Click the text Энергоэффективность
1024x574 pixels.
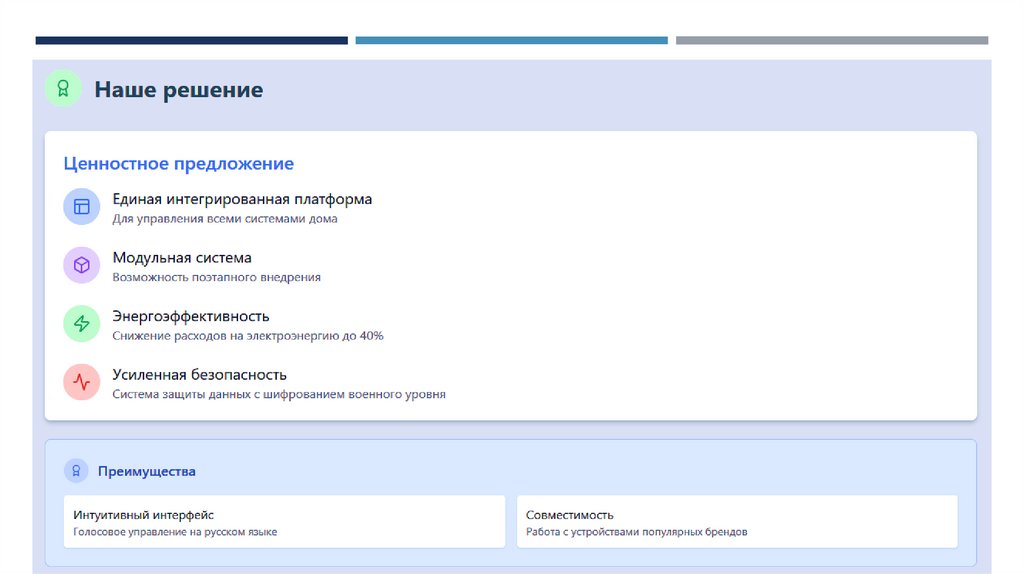coord(191,316)
